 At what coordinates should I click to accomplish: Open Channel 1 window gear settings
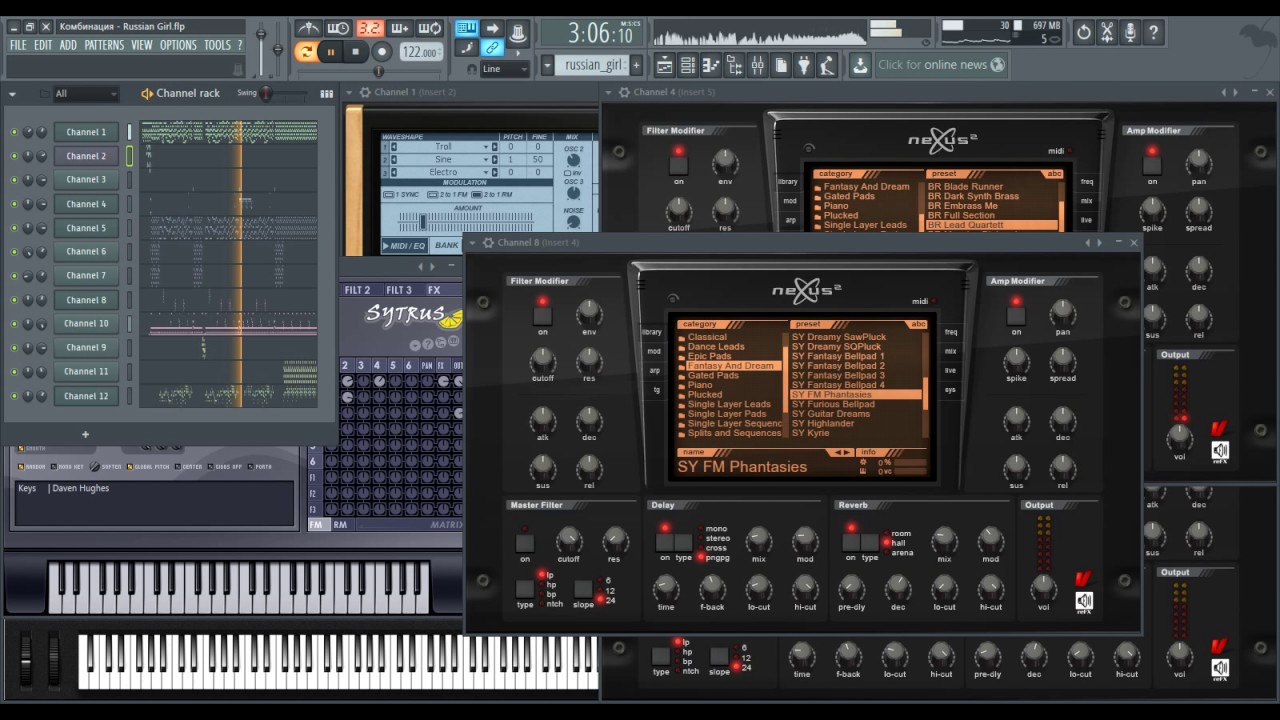(x=364, y=92)
